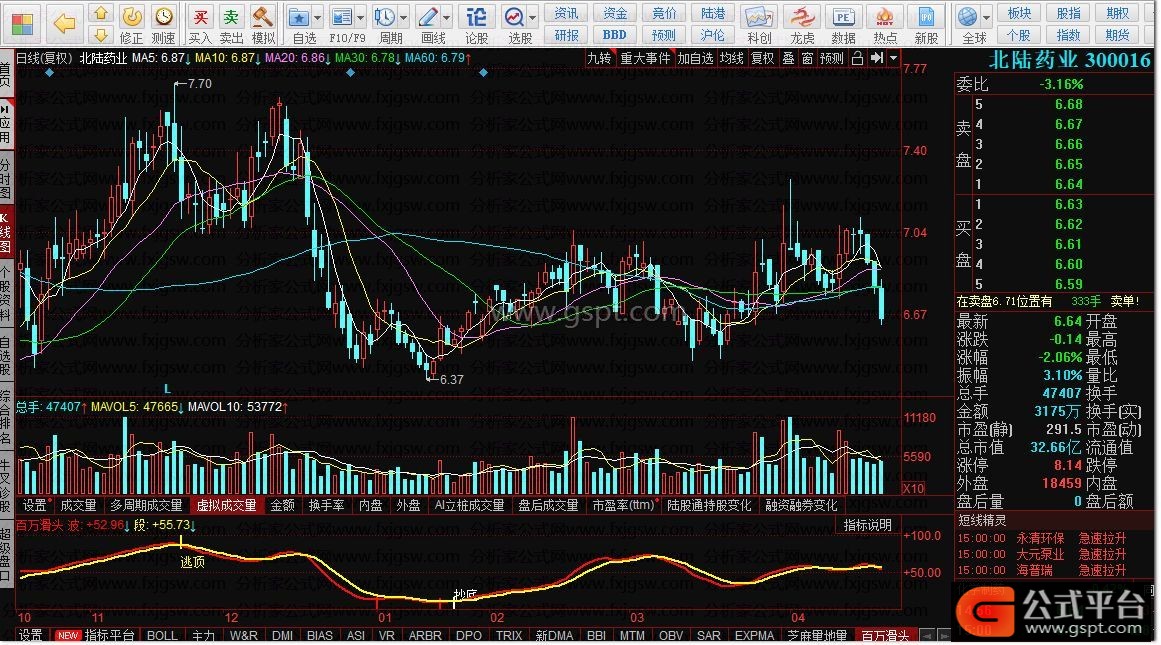
Task: Select the BOLL indicator tab
Action: coord(162,635)
